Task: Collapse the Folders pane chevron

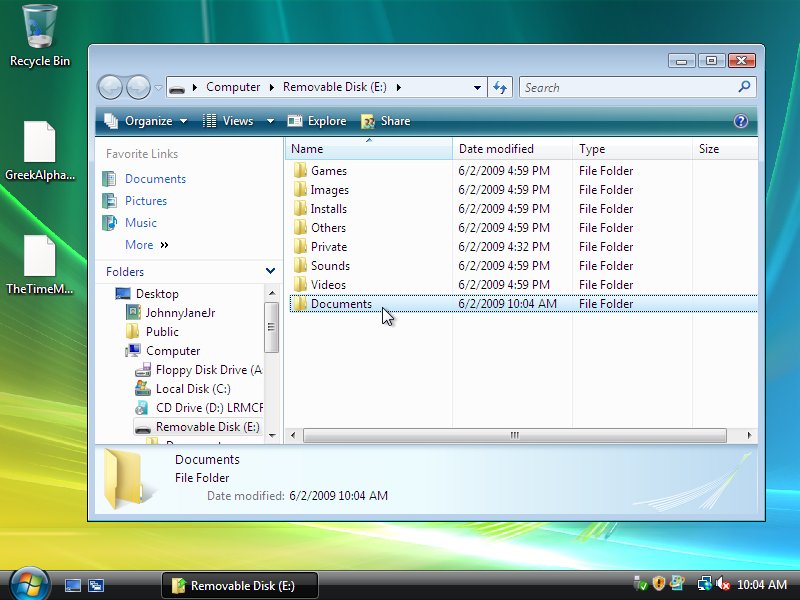Action: pyautogui.click(x=270, y=271)
